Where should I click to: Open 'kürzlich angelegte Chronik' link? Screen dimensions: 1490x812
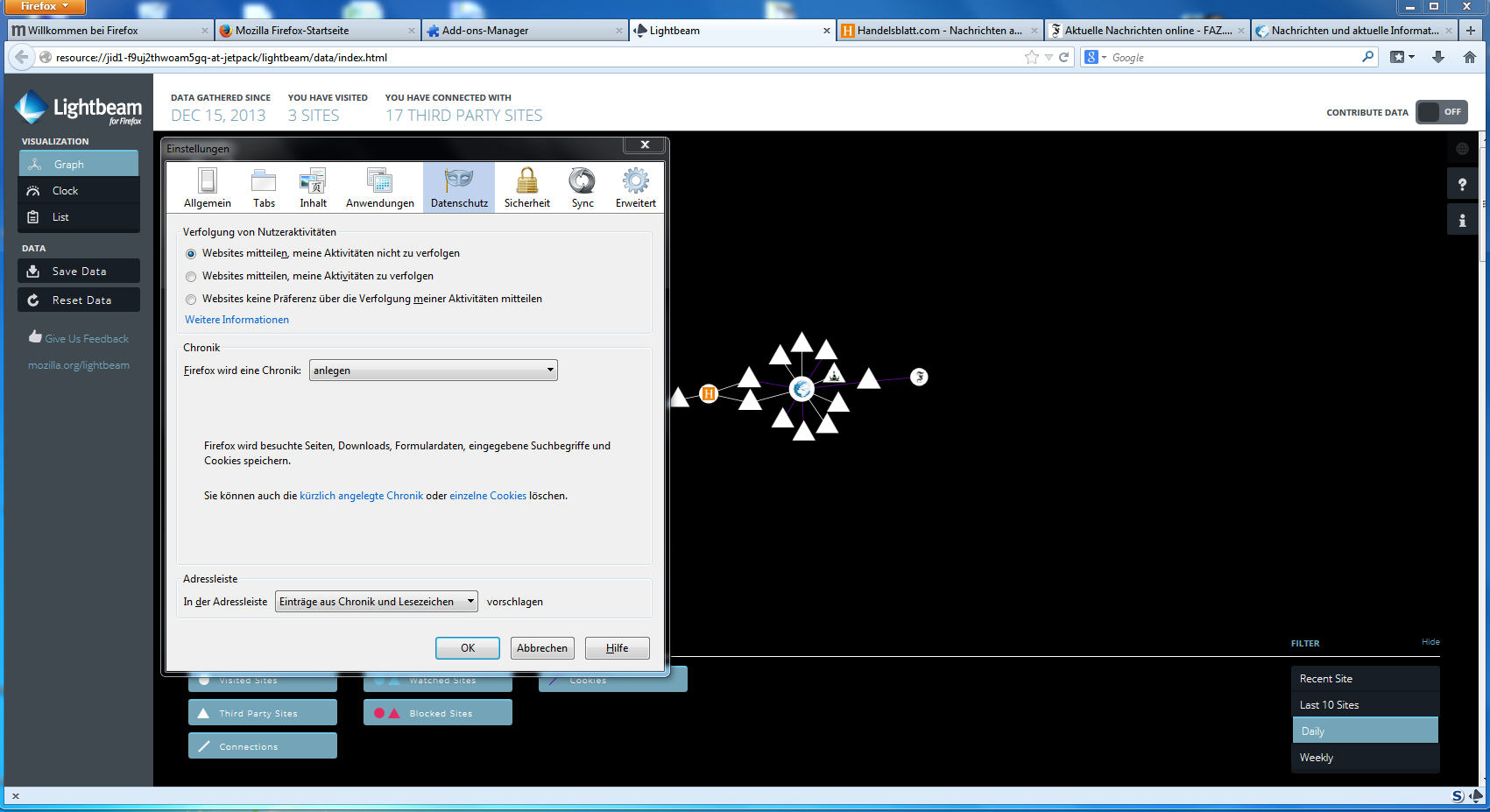(361, 496)
